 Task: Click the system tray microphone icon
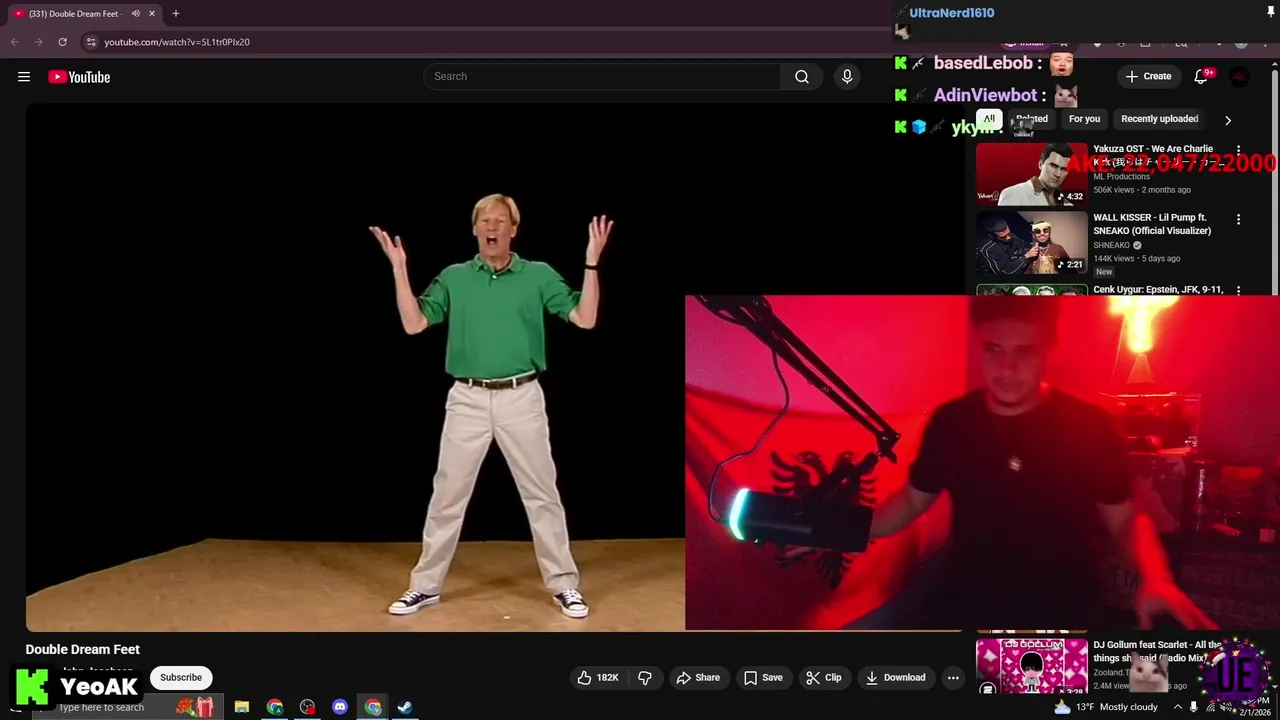point(1193,707)
